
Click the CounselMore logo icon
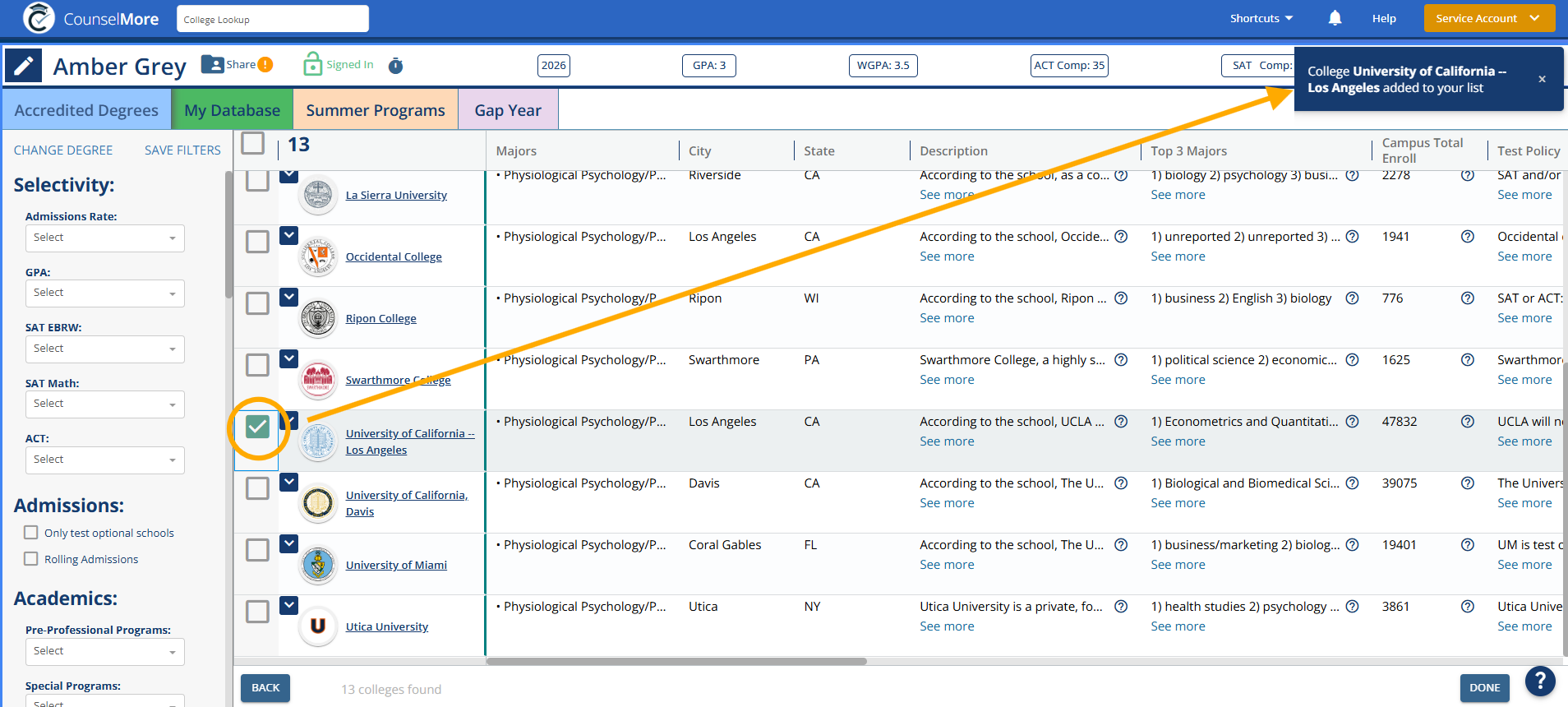[x=39, y=18]
